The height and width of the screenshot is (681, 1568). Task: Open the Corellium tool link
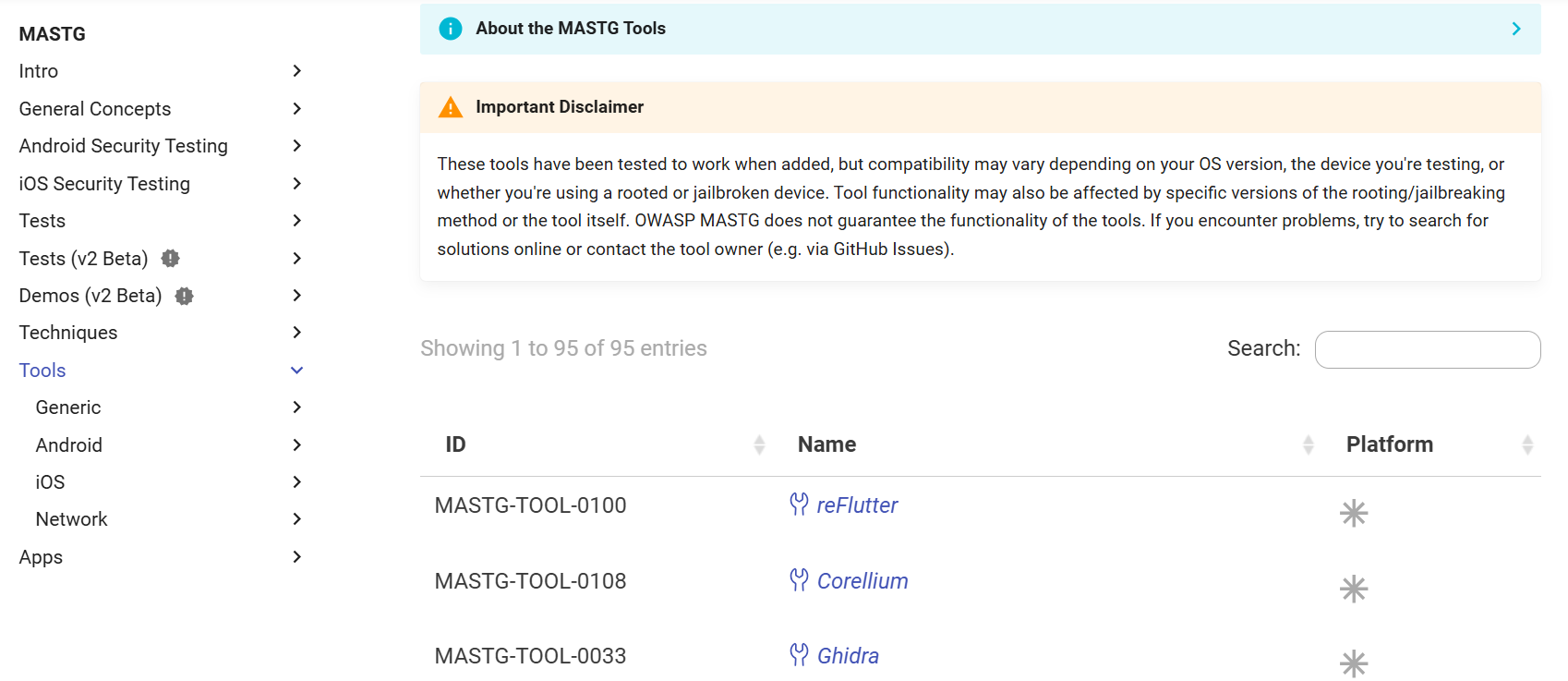pyautogui.click(x=862, y=580)
